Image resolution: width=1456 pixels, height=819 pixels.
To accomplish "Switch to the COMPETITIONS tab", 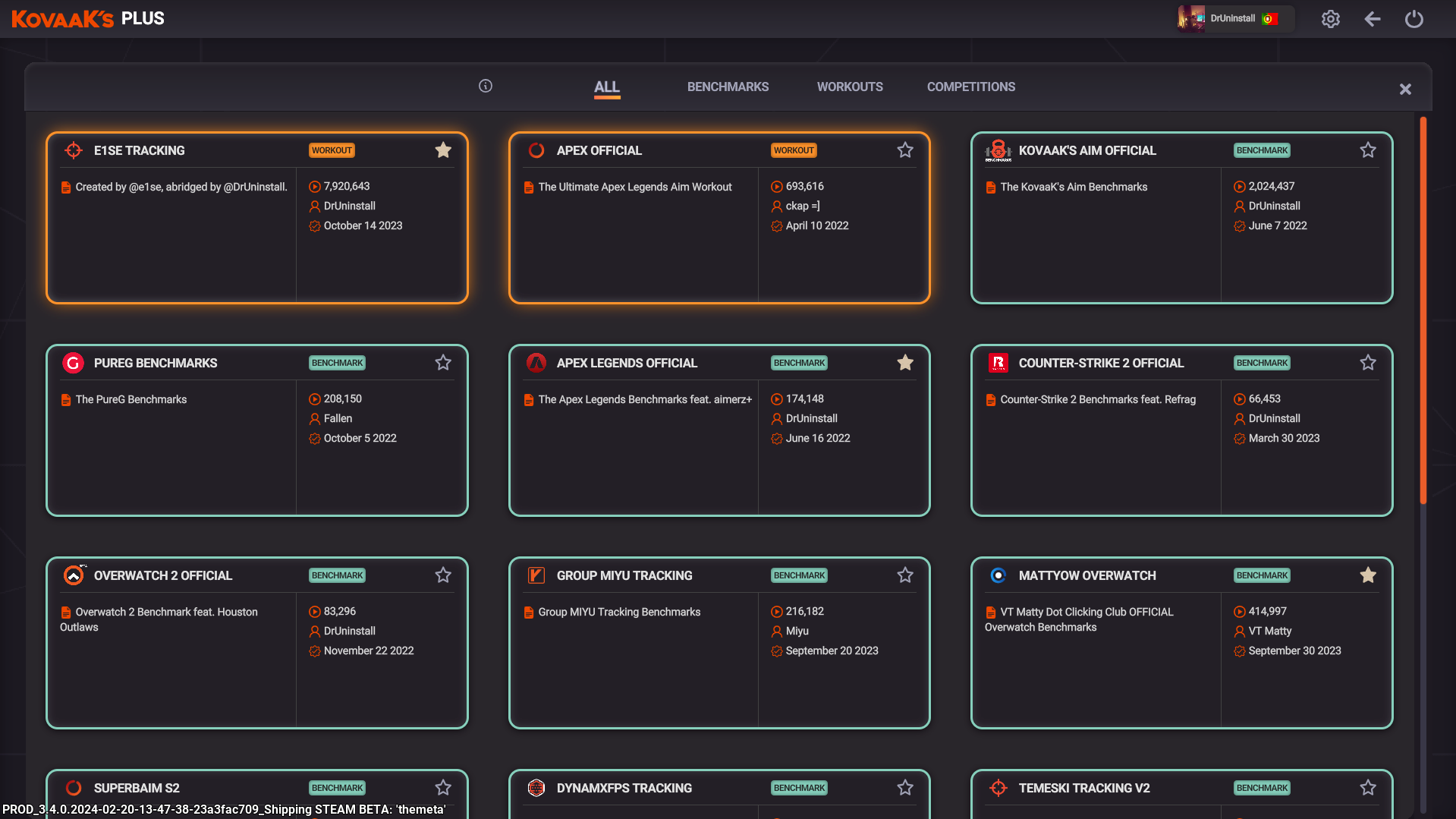I will pos(971,87).
